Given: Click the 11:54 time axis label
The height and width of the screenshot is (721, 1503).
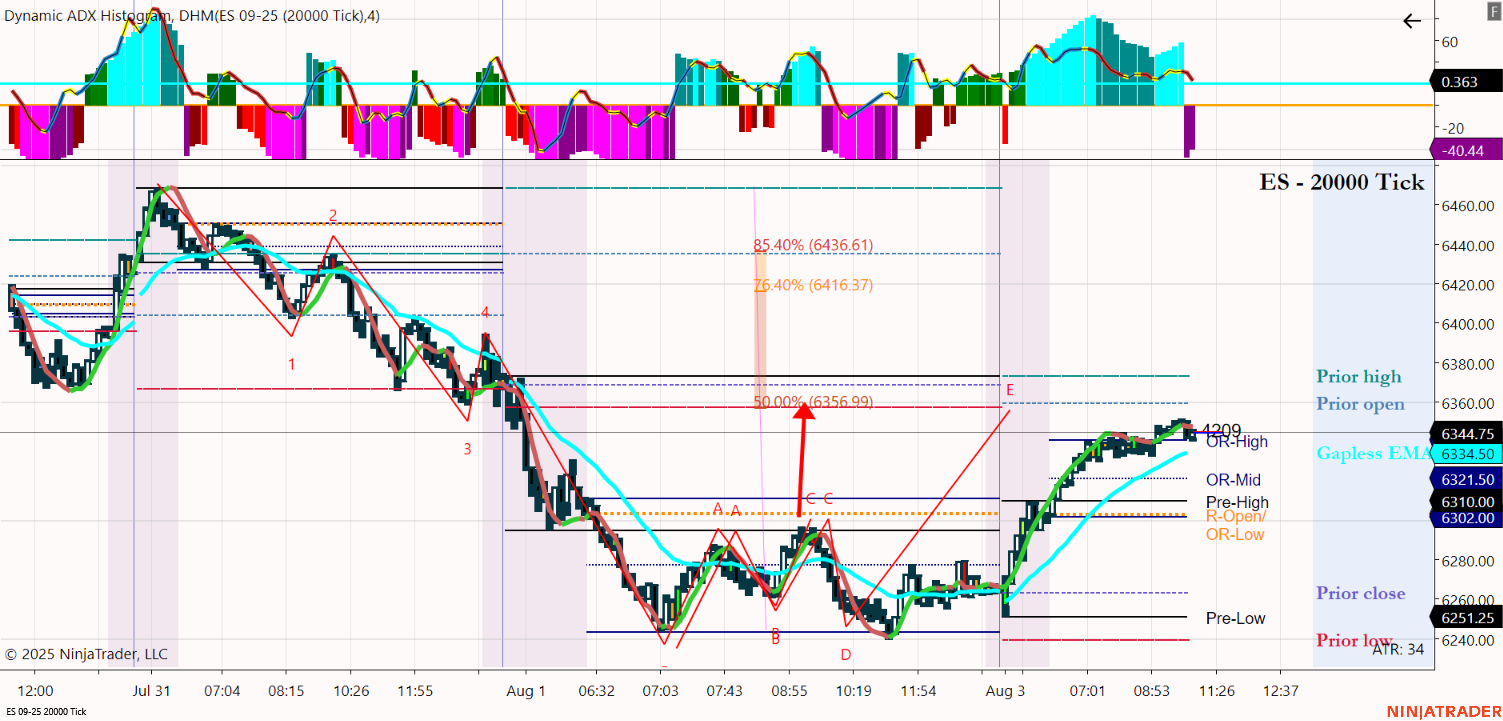Looking at the screenshot, I should point(918,690).
